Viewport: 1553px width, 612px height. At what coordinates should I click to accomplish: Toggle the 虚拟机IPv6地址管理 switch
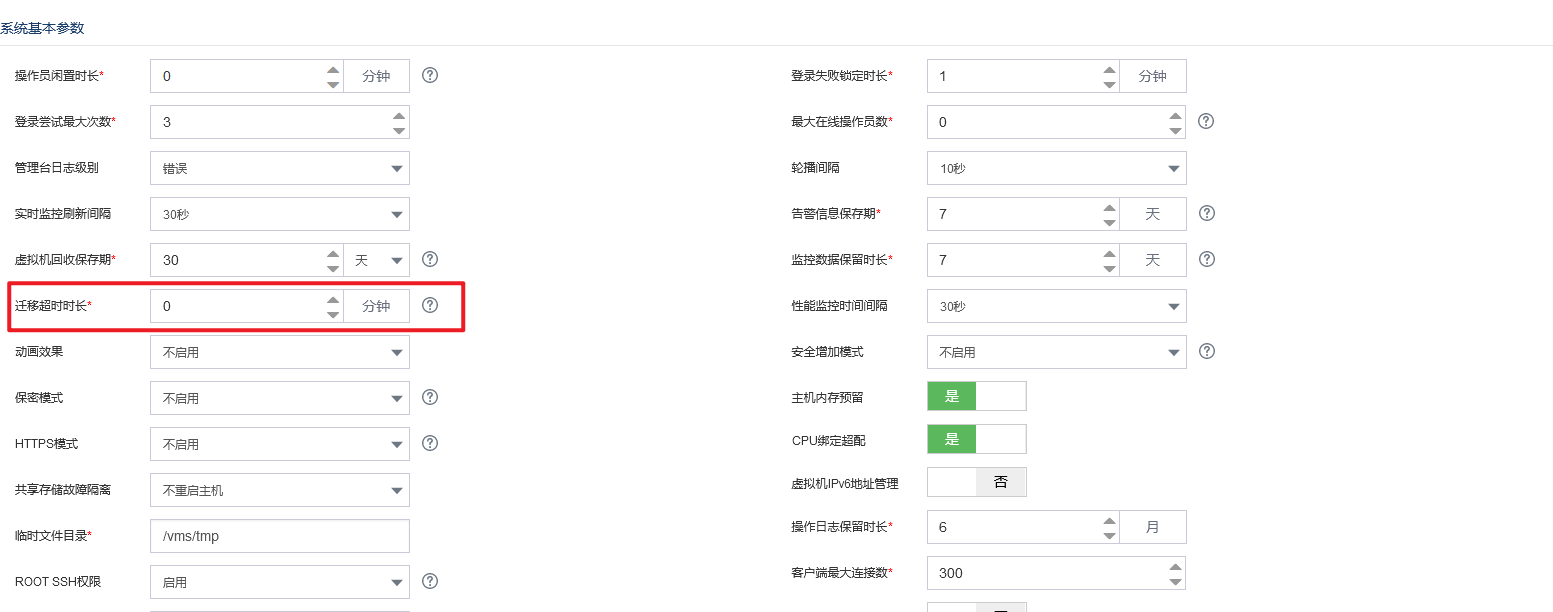(x=976, y=482)
